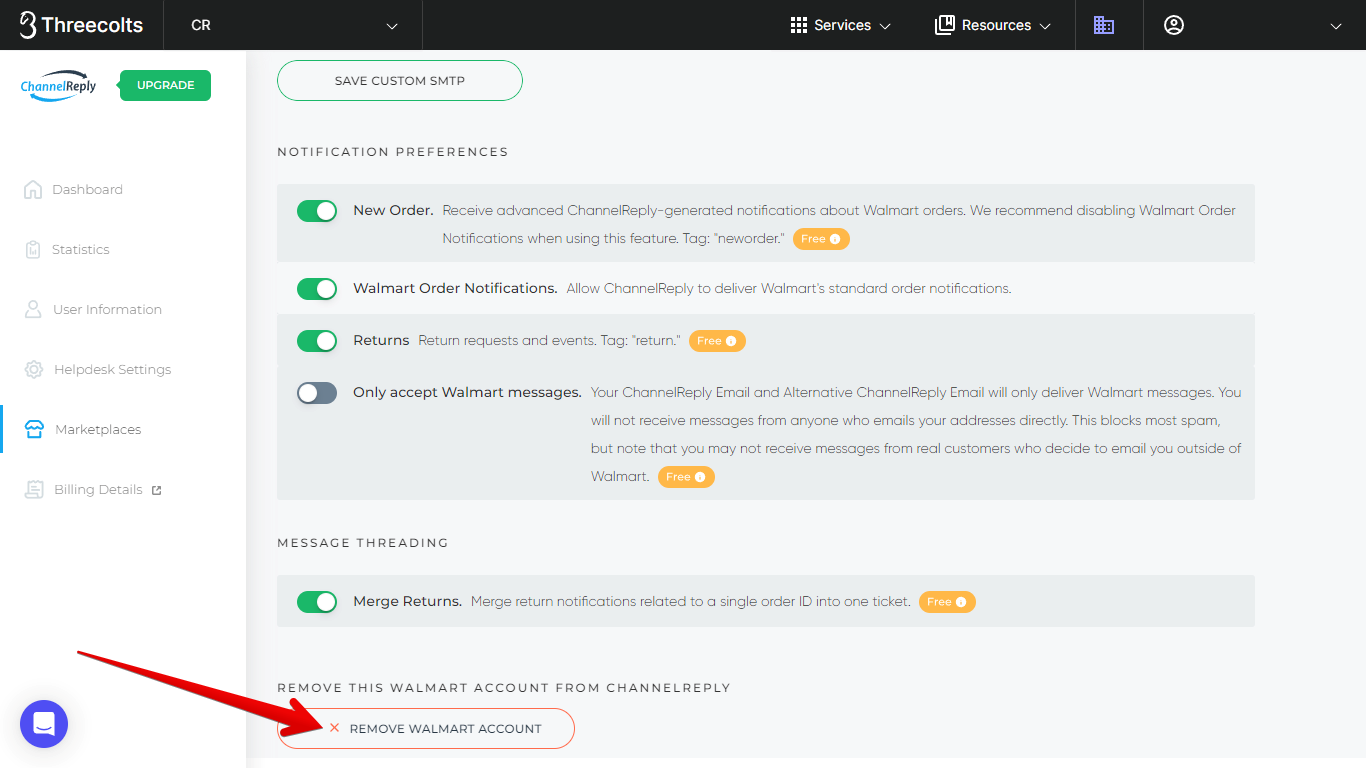The image size is (1366, 768).
Task: Click the Resources book icon
Action: (x=945, y=25)
